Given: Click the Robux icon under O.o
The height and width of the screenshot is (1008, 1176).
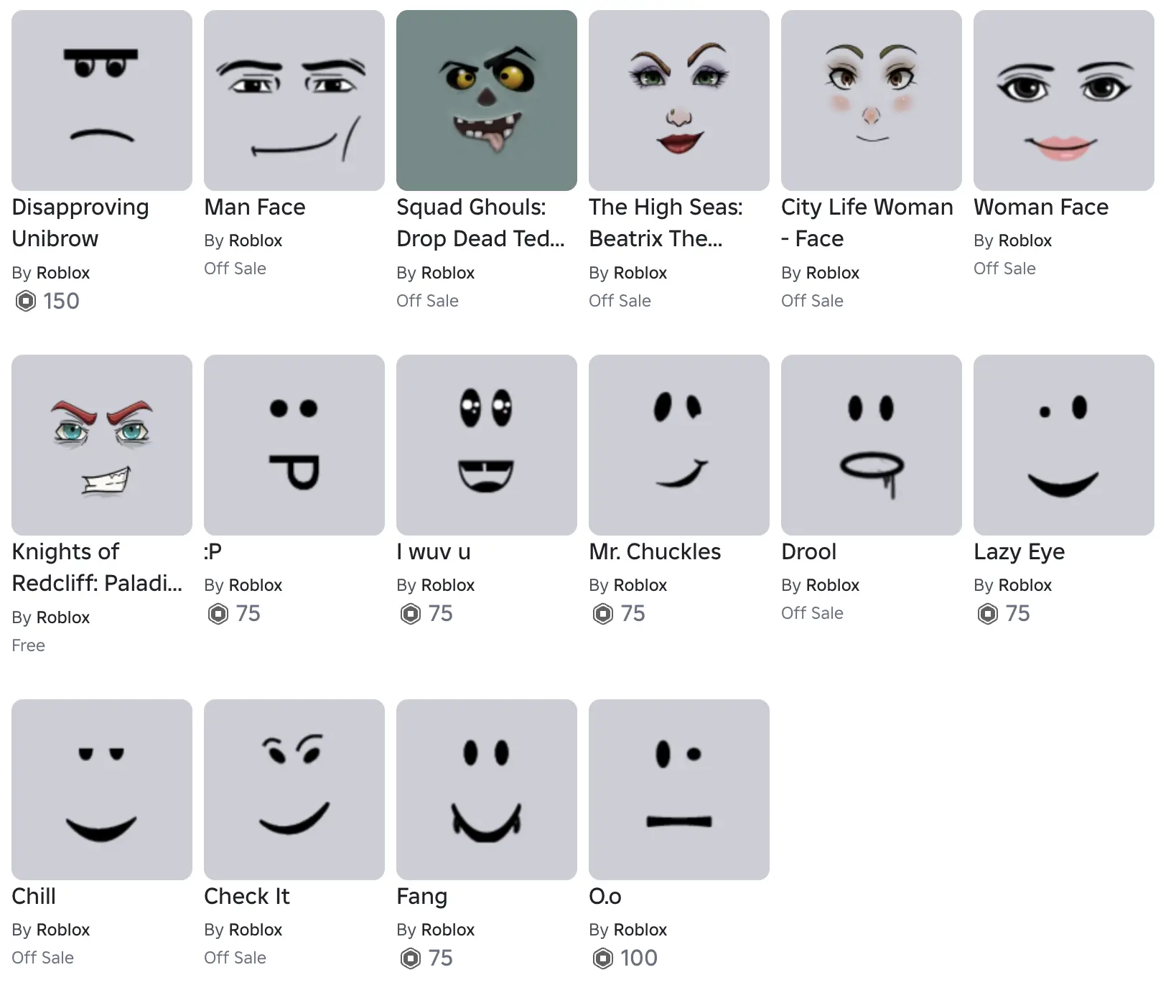Looking at the screenshot, I should [x=603, y=958].
